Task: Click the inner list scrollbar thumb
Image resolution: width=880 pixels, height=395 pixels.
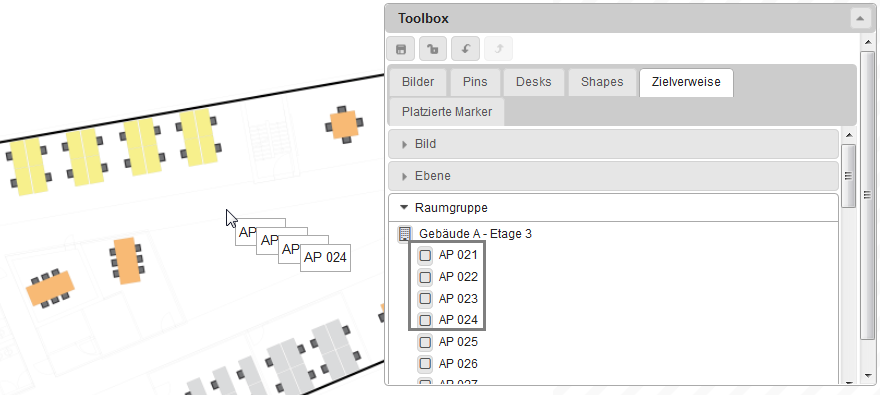Action: coord(849,176)
